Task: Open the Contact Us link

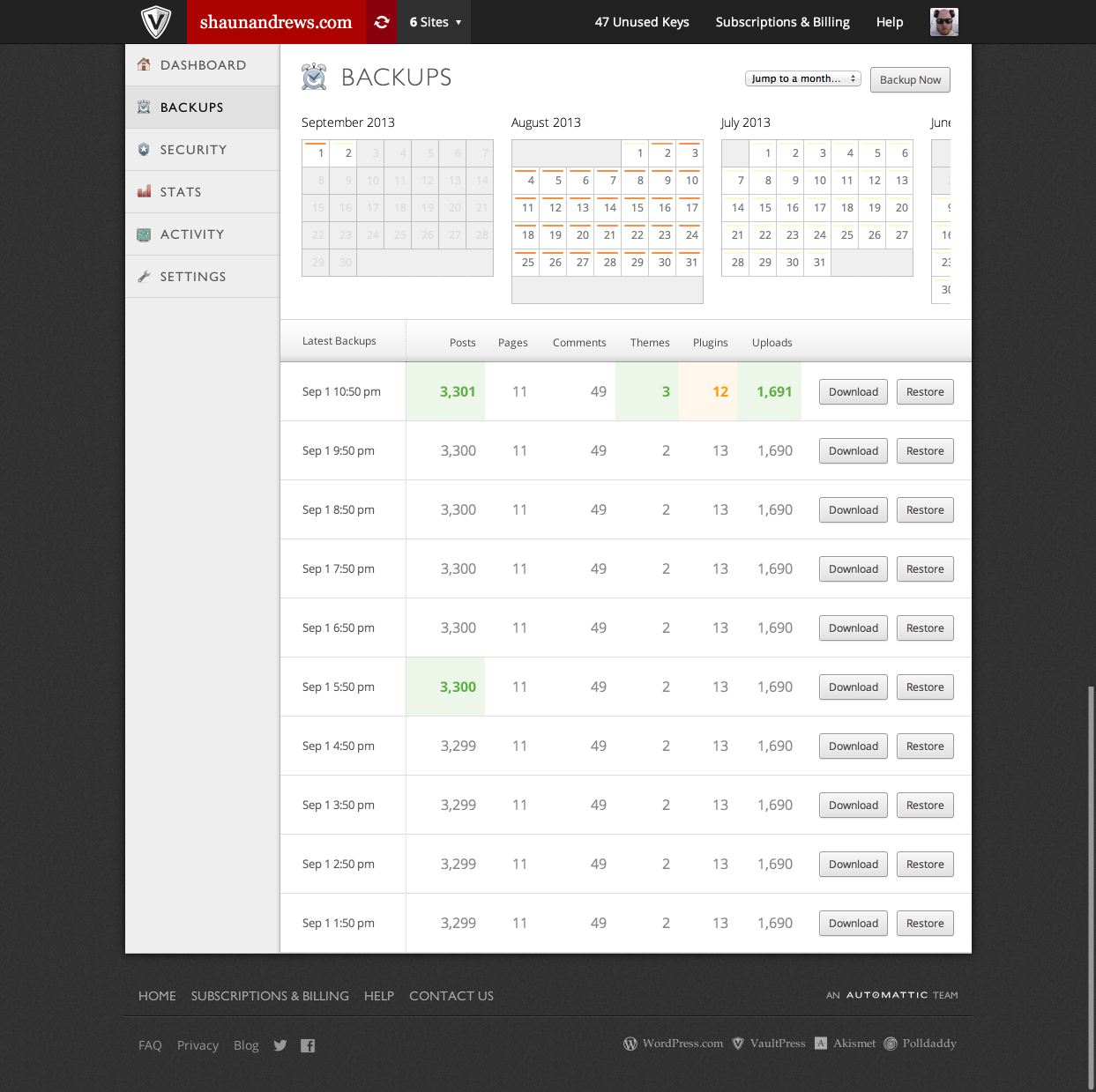Action: [451, 996]
